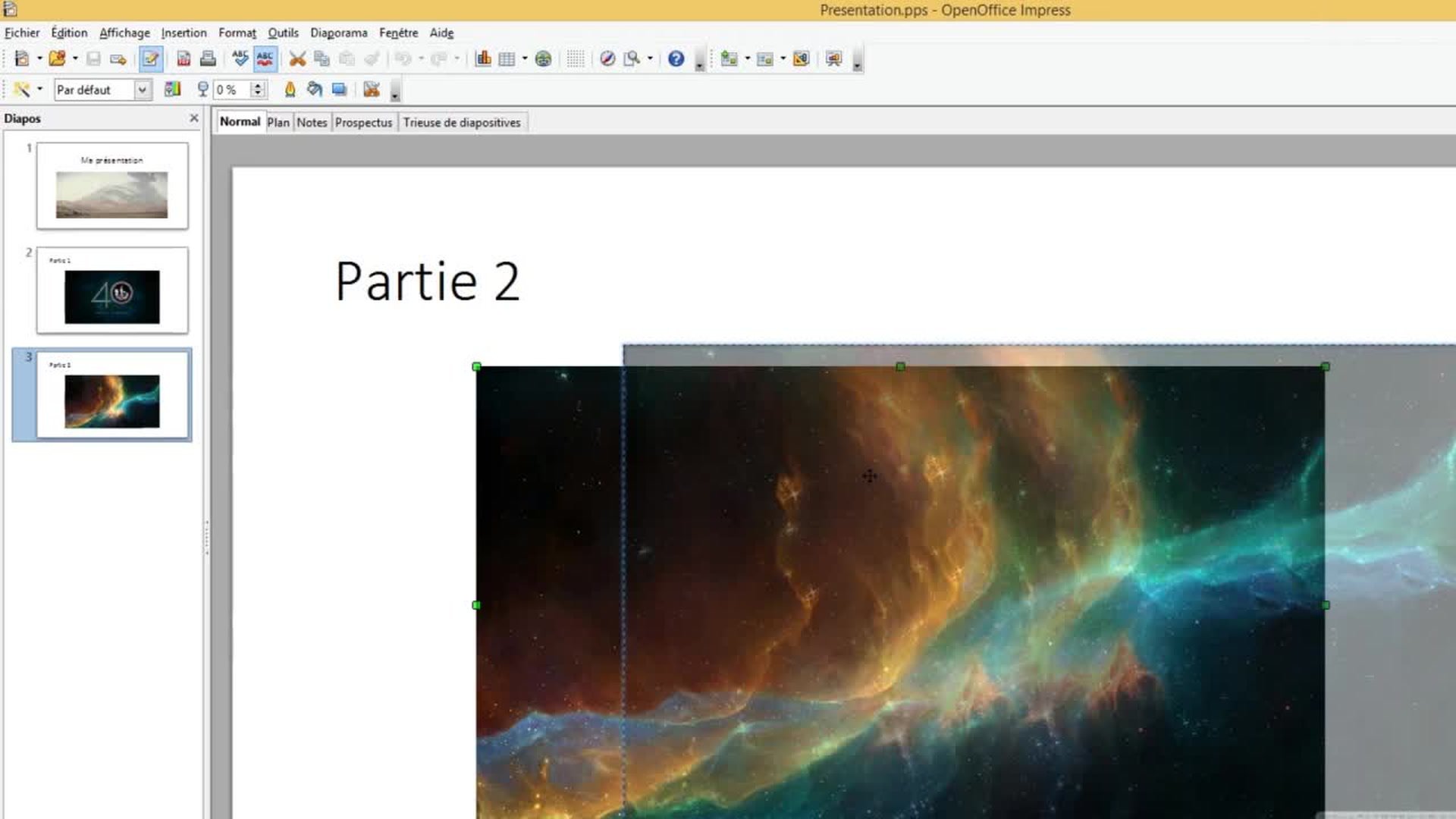
Task: Click the Help question mark icon
Action: point(676,59)
